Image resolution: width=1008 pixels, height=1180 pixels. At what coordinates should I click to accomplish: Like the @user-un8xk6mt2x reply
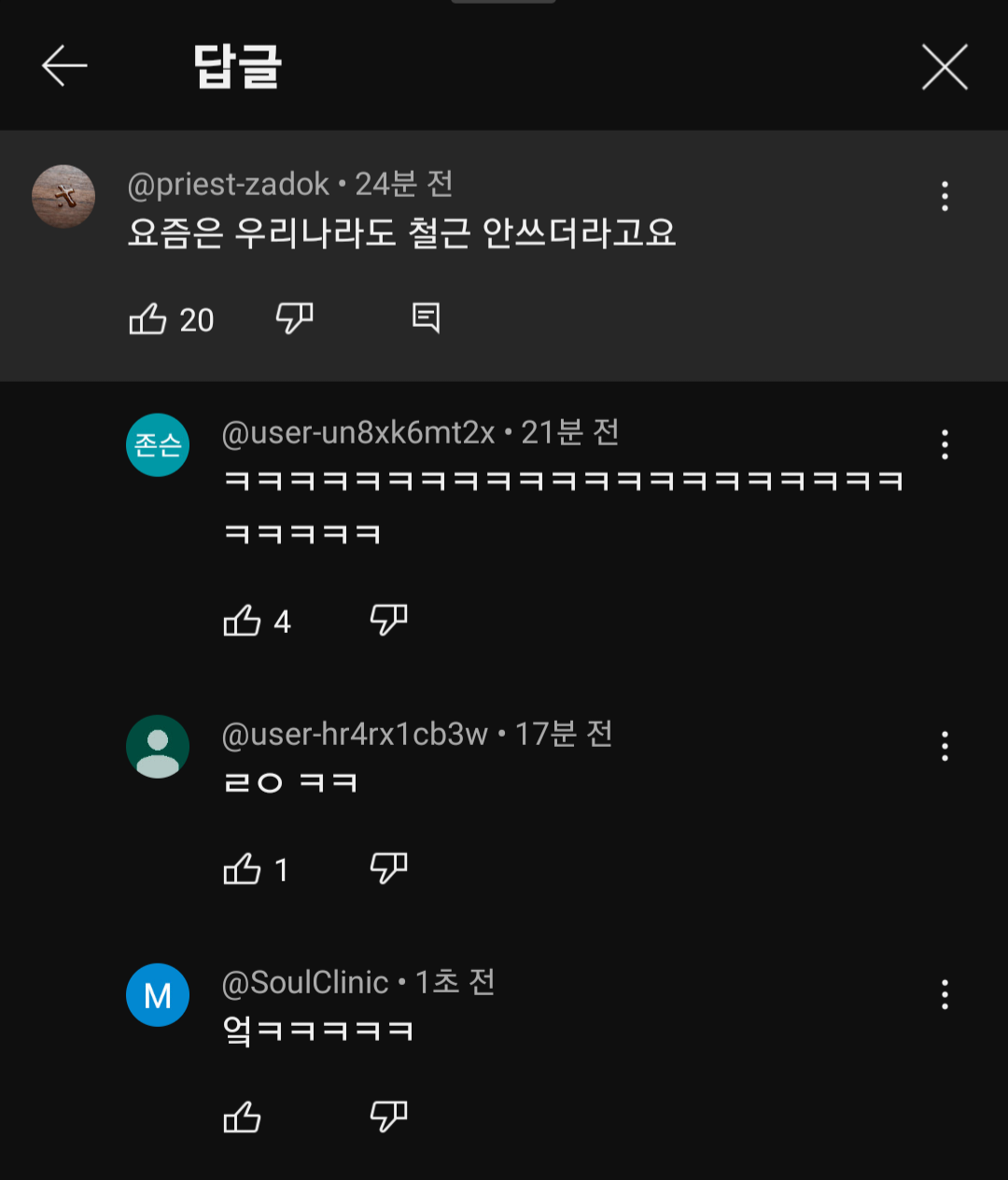click(x=243, y=621)
